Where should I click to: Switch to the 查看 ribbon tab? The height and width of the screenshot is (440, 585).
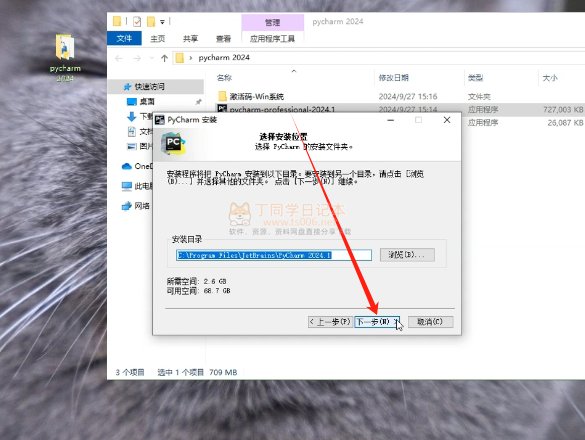coord(223,38)
